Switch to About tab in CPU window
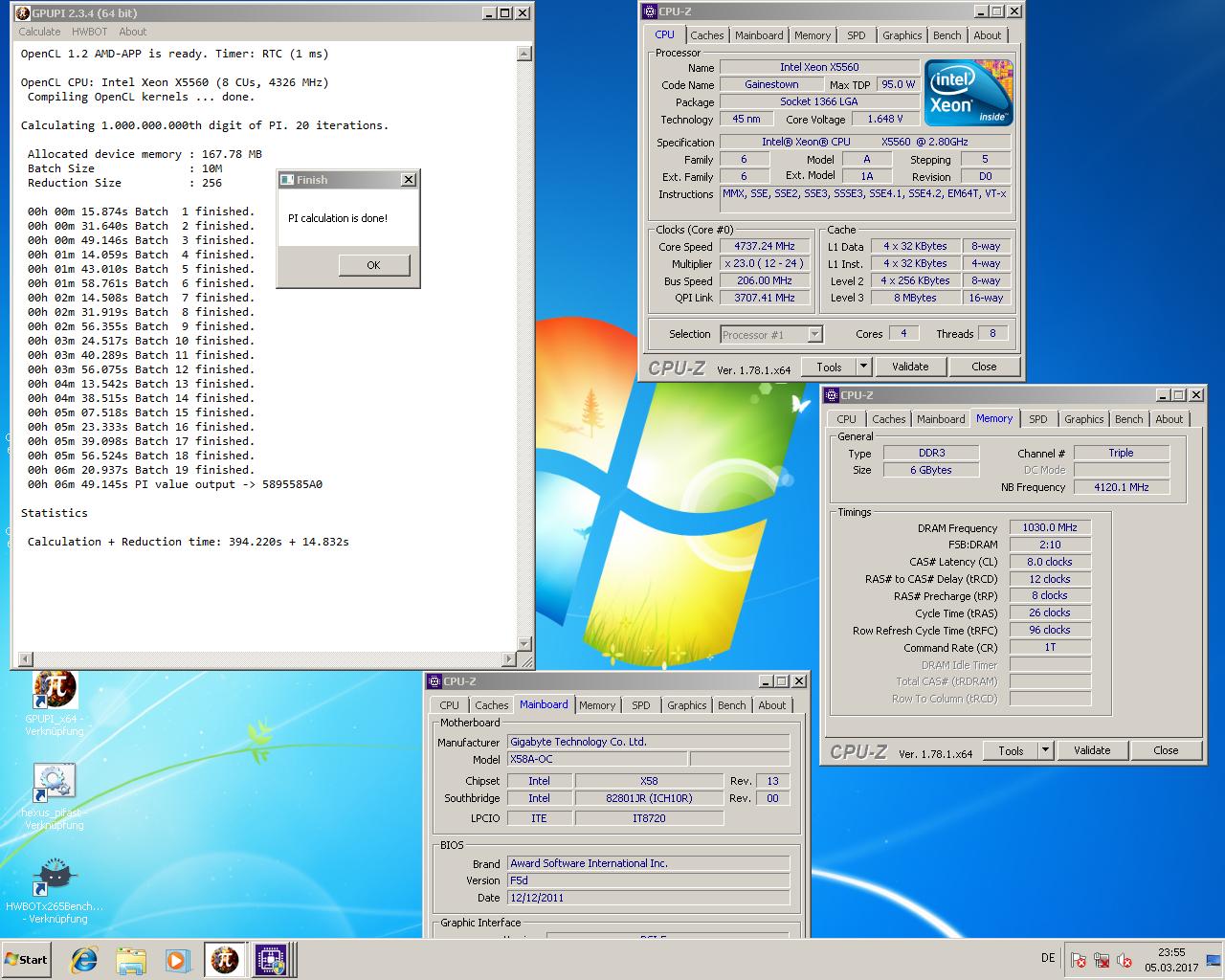The height and width of the screenshot is (980, 1225). click(988, 35)
